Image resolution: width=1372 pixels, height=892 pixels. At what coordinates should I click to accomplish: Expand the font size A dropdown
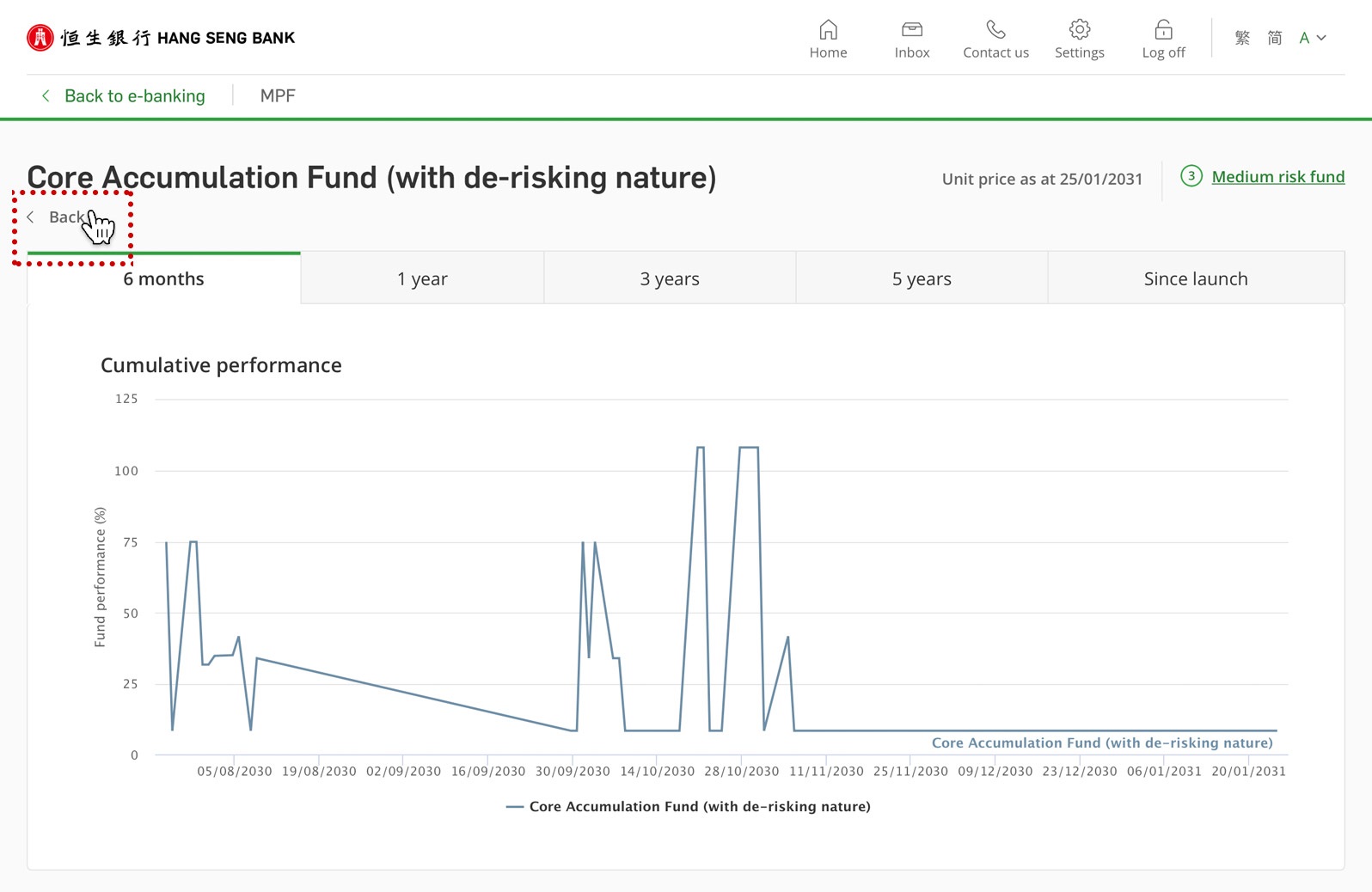[1313, 38]
